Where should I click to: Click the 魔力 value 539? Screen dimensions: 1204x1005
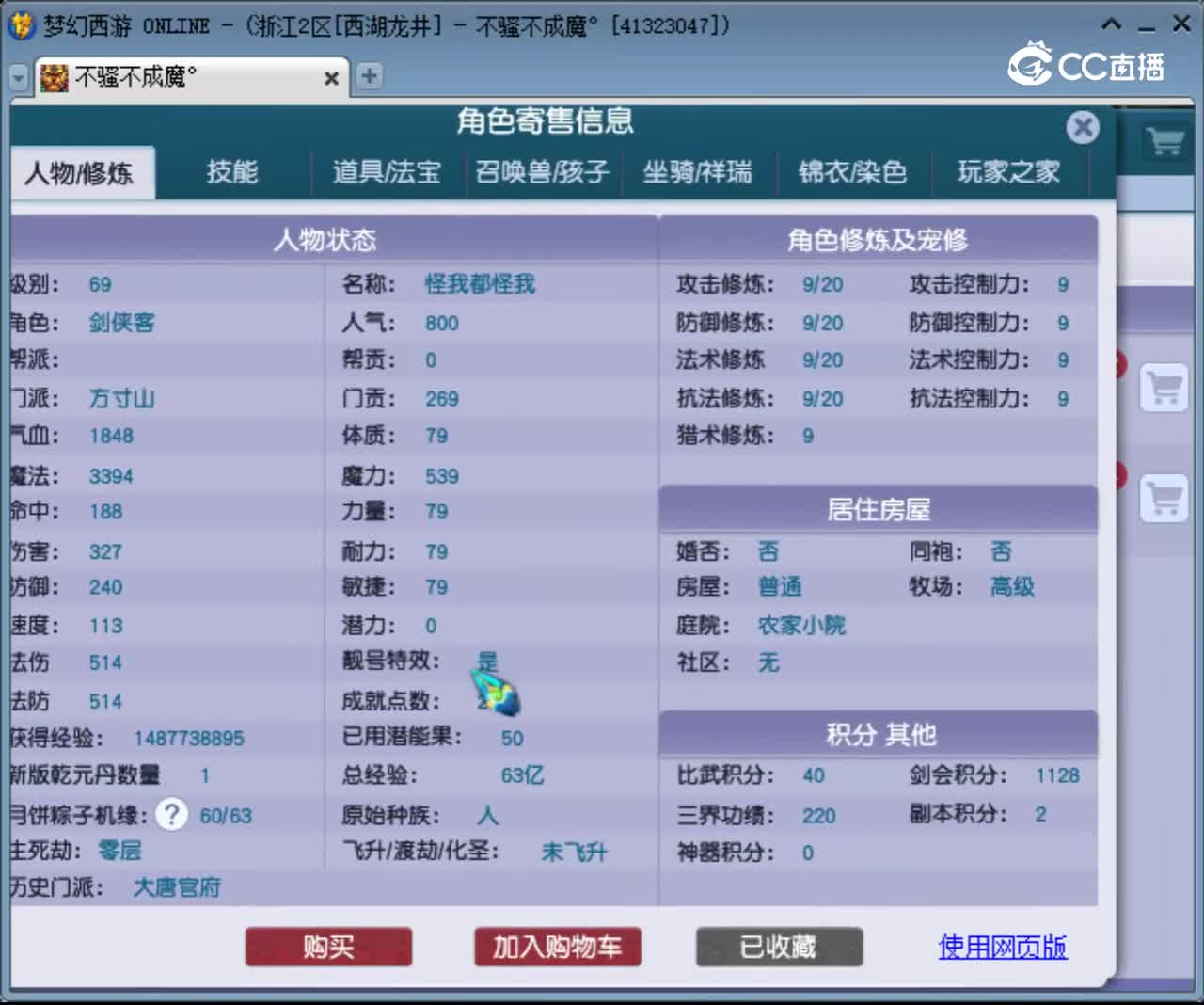441,476
